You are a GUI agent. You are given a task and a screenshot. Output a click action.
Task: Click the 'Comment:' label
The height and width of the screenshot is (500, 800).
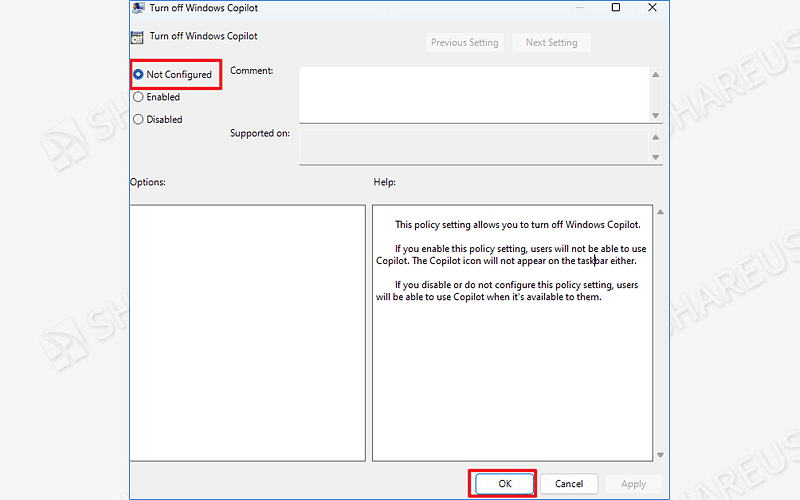252,70
